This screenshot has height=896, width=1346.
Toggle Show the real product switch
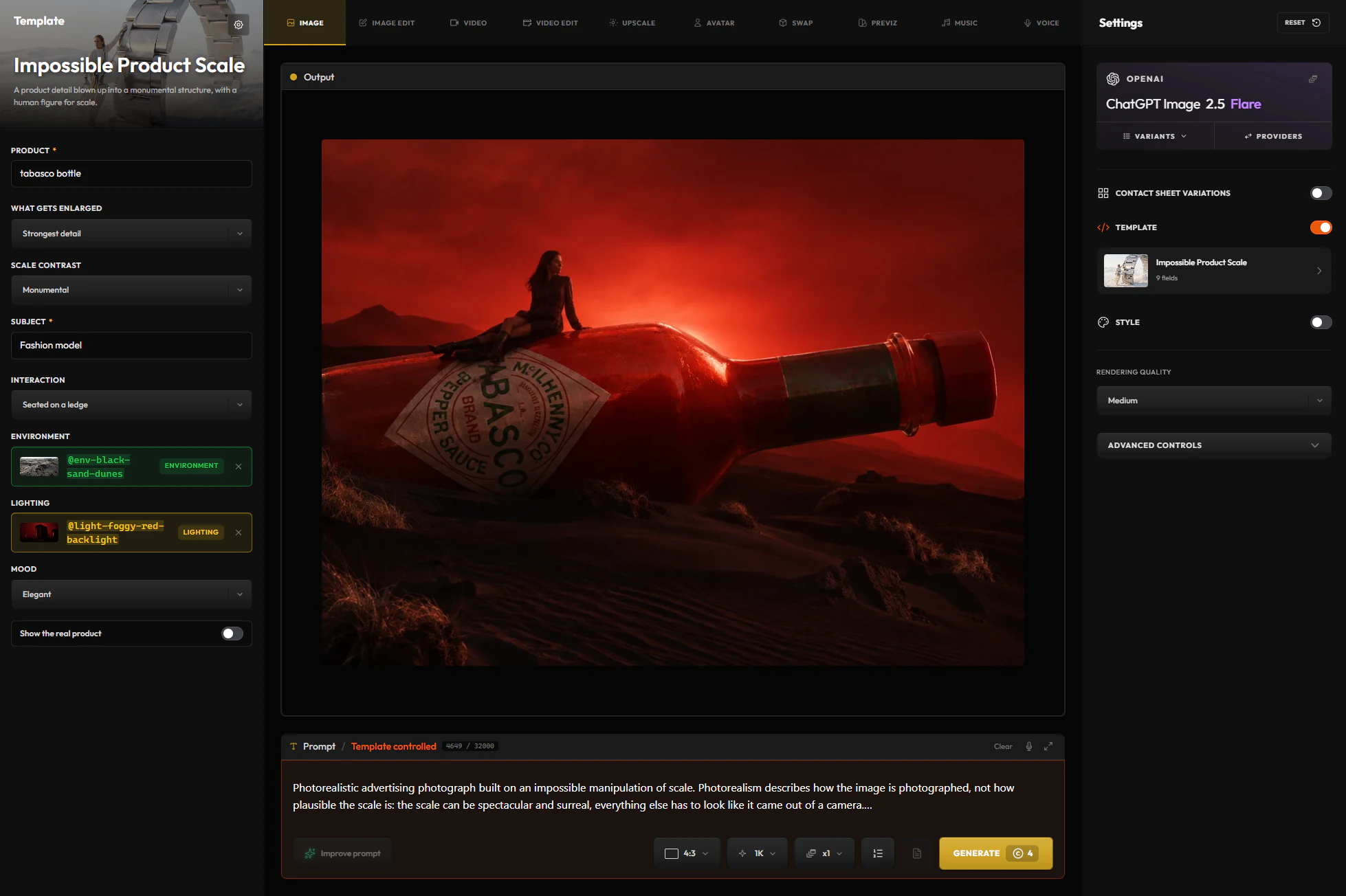tap(232, 634)
